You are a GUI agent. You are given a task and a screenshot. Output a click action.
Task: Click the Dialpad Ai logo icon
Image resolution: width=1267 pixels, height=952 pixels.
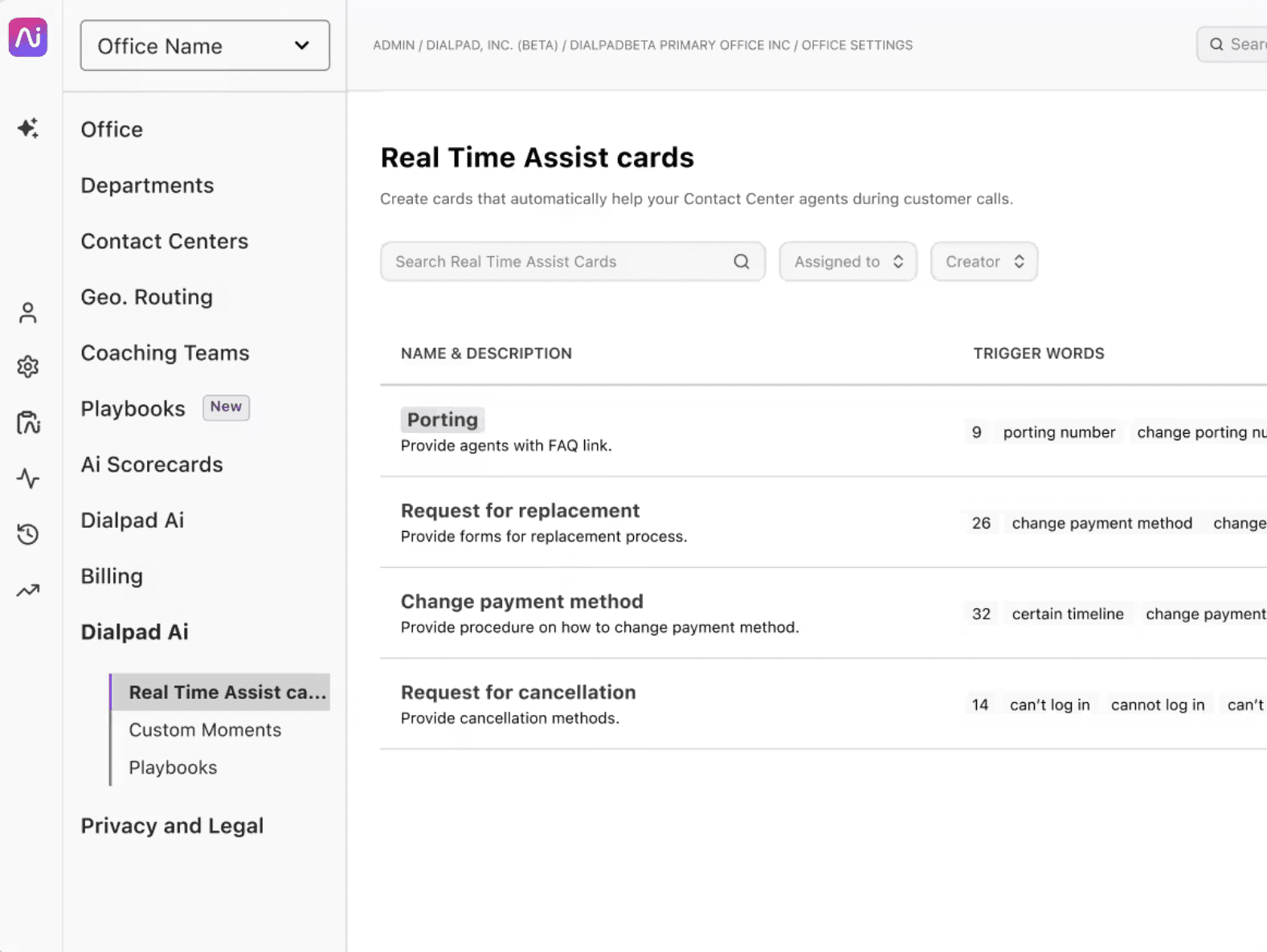click(x=28, y=37)
